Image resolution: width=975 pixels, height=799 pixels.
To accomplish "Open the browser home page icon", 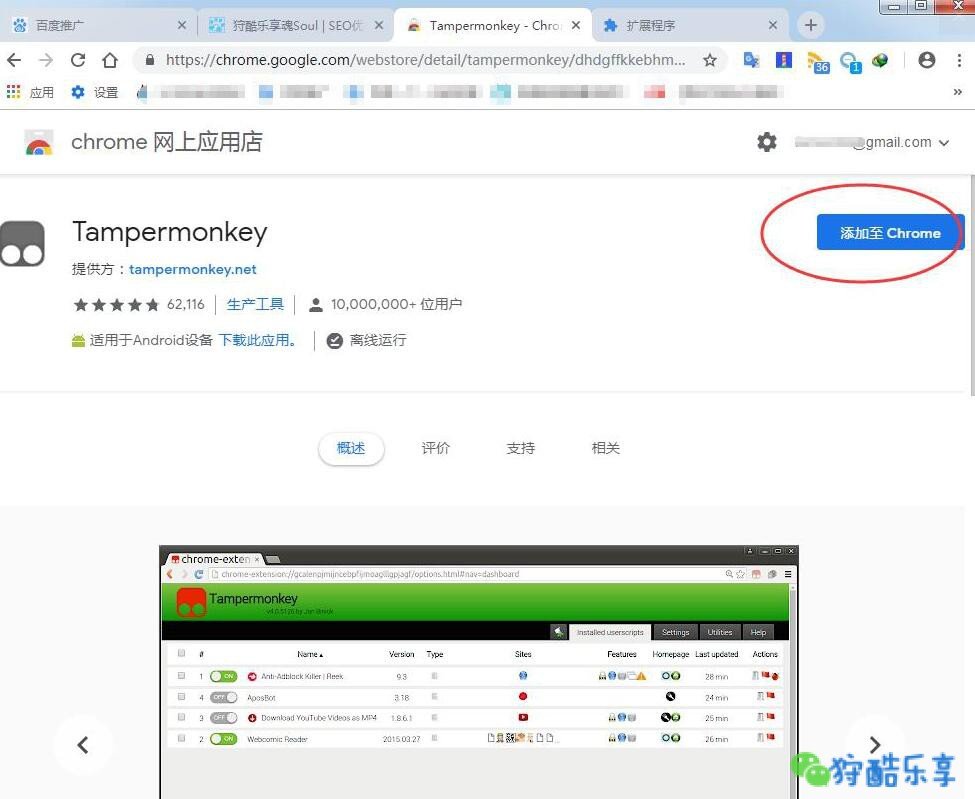I will click(x=110, y=60).
